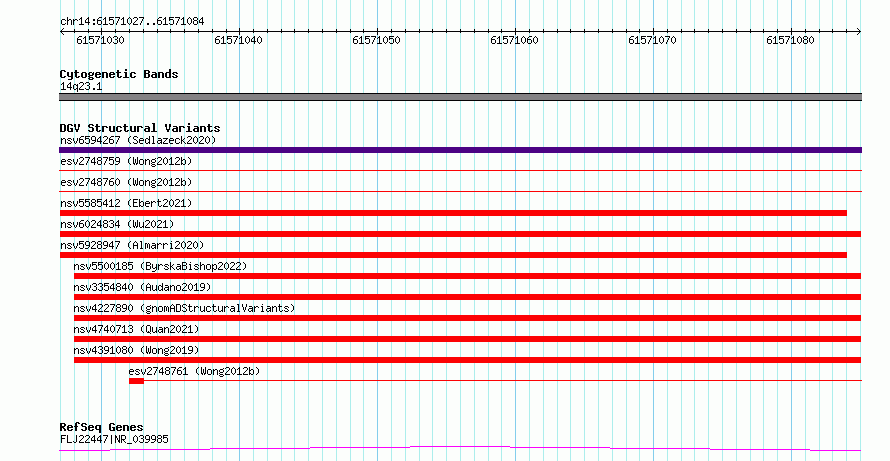Viewport: 890px width, 461px height.
Task: Open nsv3354840 (Audano2019) variant label
Action: 142,287
